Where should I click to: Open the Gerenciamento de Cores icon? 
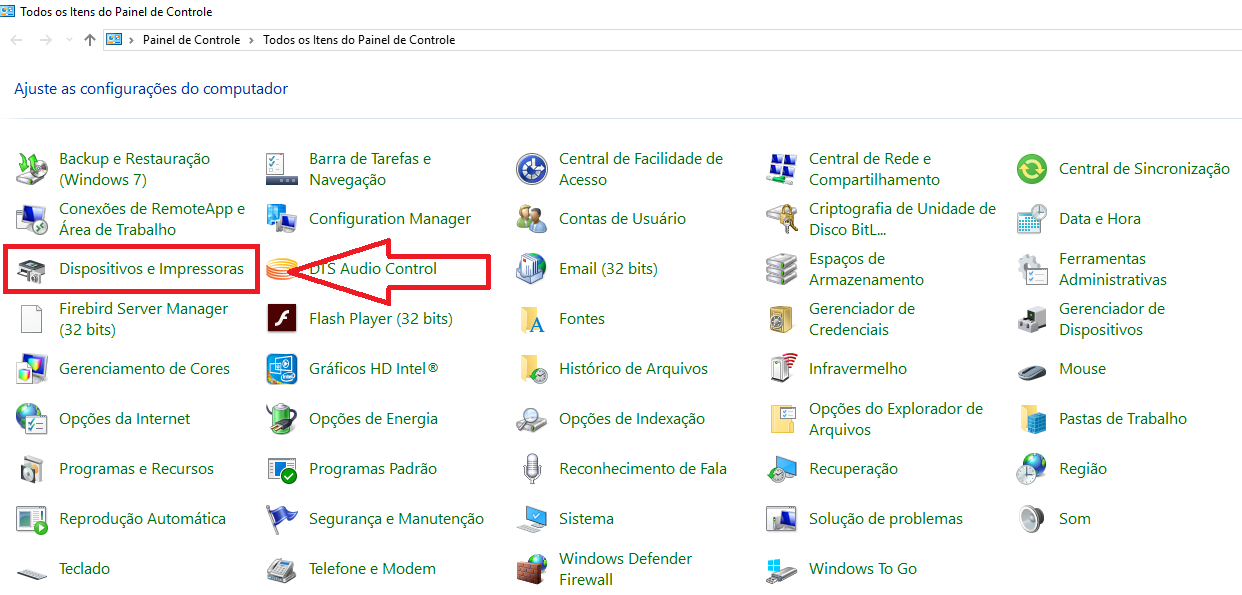pyautogui.click(x=31, y=369)
